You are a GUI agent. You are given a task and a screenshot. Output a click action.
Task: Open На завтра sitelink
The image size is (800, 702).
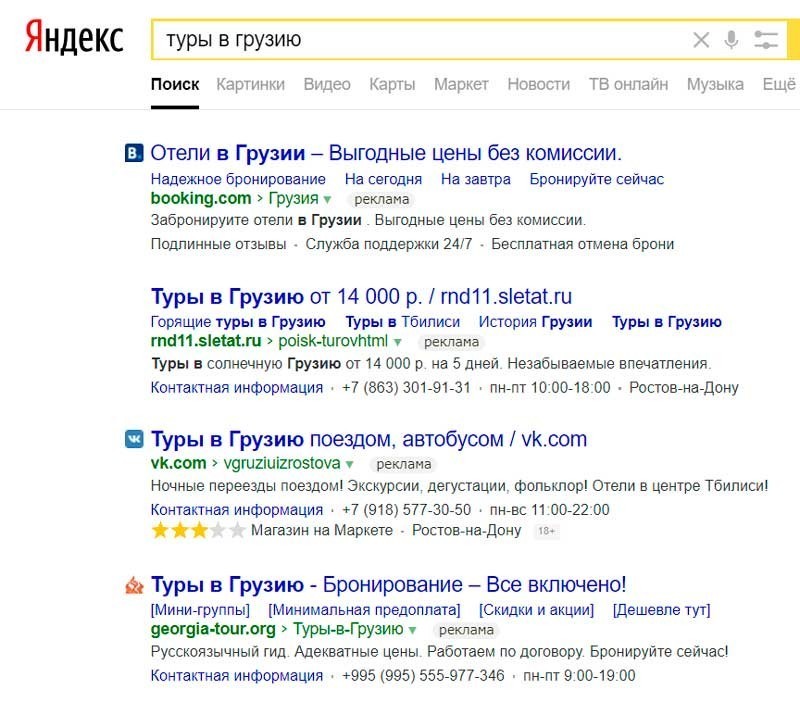tap(476, 179)
